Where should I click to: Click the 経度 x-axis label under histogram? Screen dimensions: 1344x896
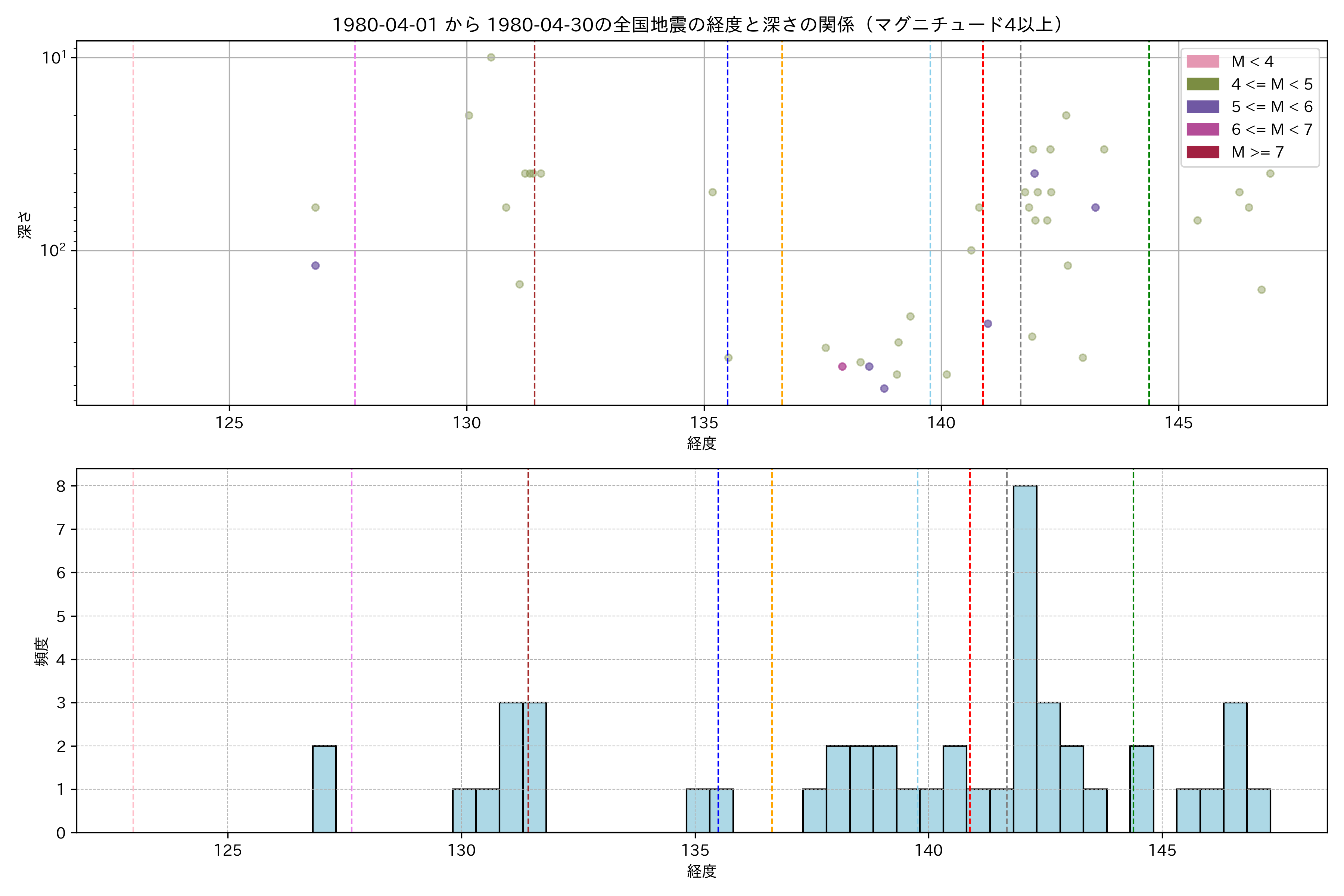pos(701,871)
